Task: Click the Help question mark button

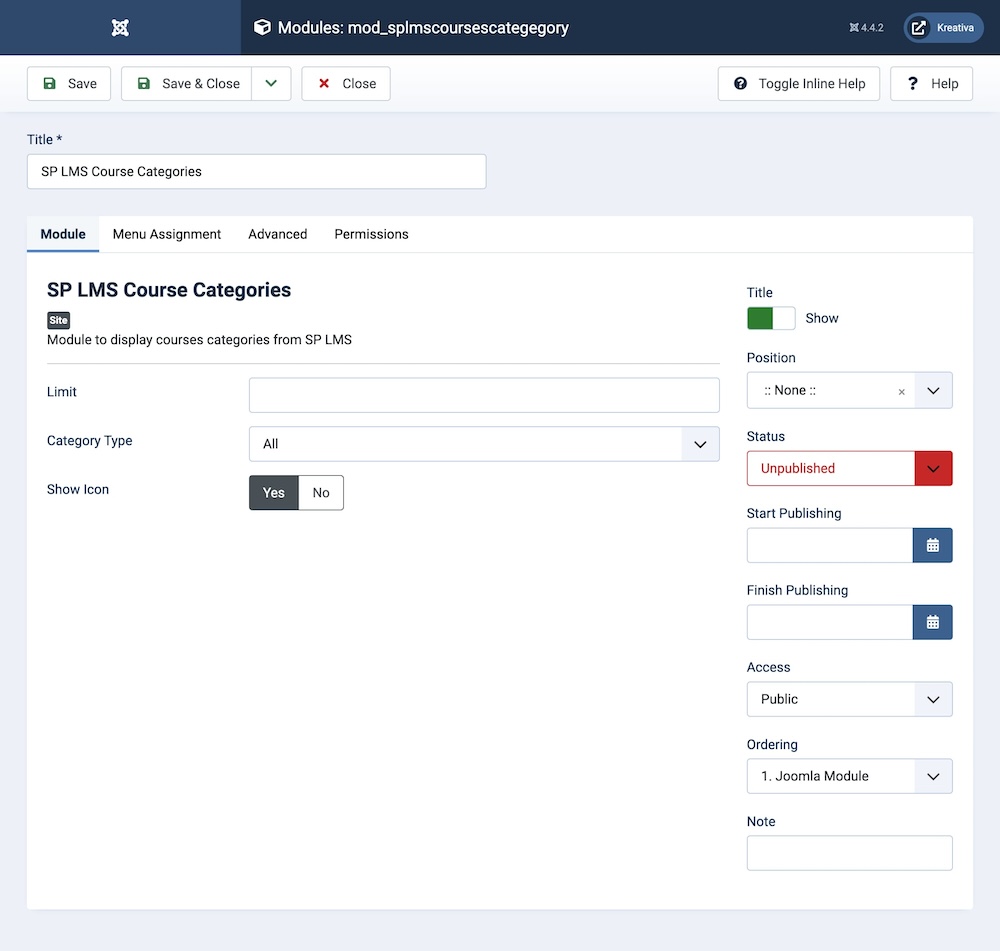Action: (931, 84)
